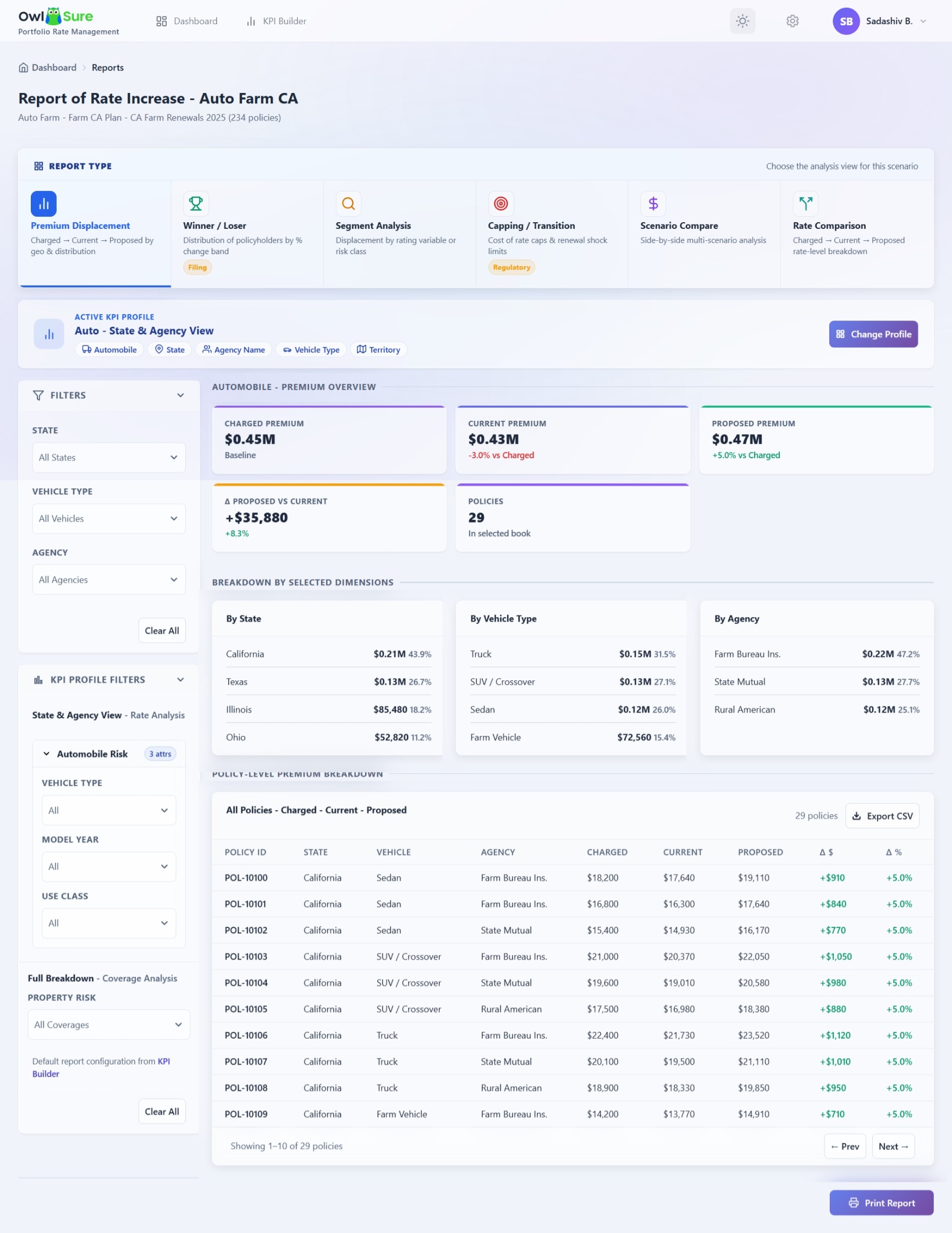
Task: Click the home icon in the breadcrumb
Action: (23, 68)
